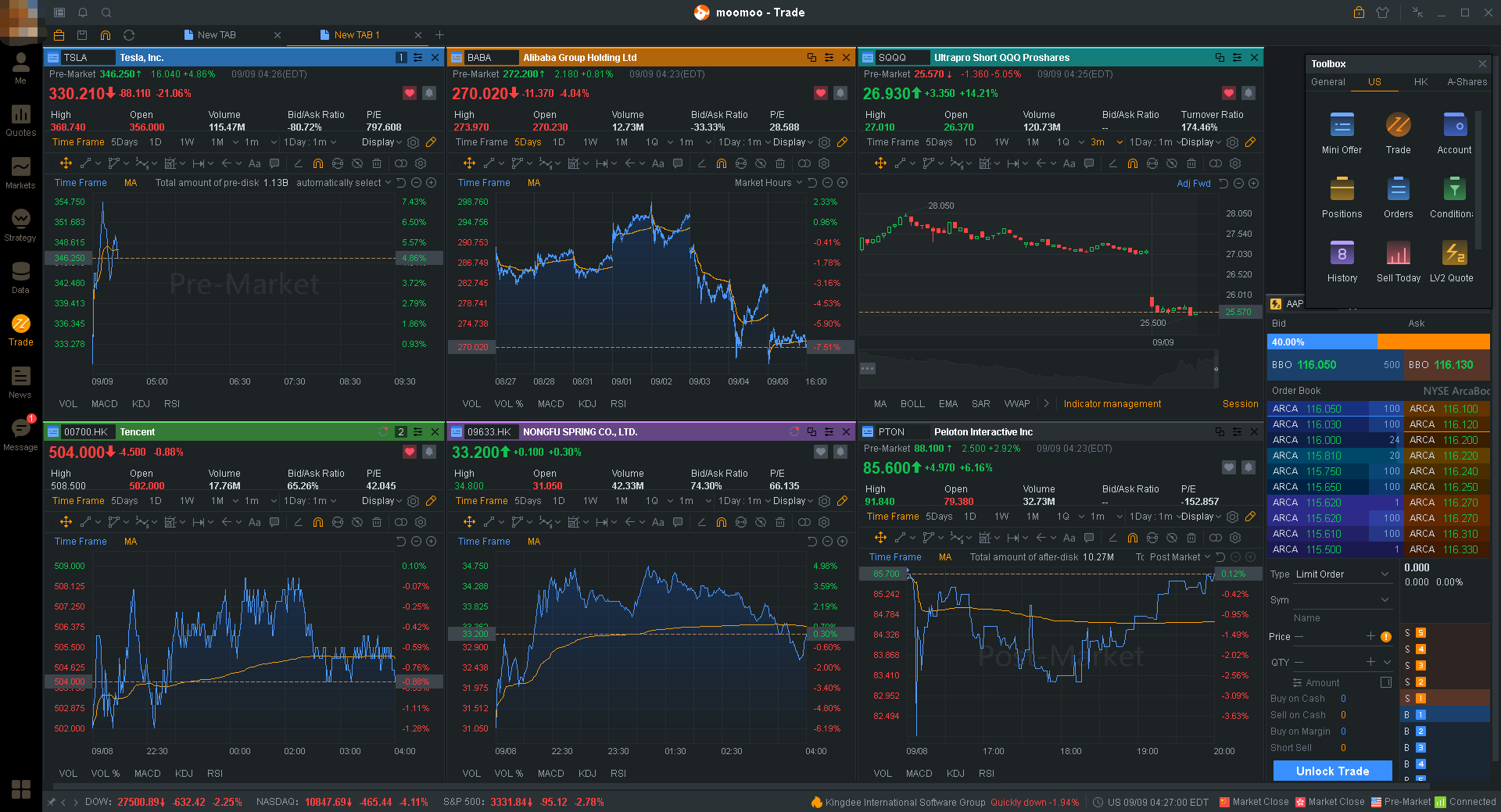Click the trash icon to clear drawings on BABA chart
Image resolution: width=1501 pixels, height=812 pixels.
click(779, 163)
